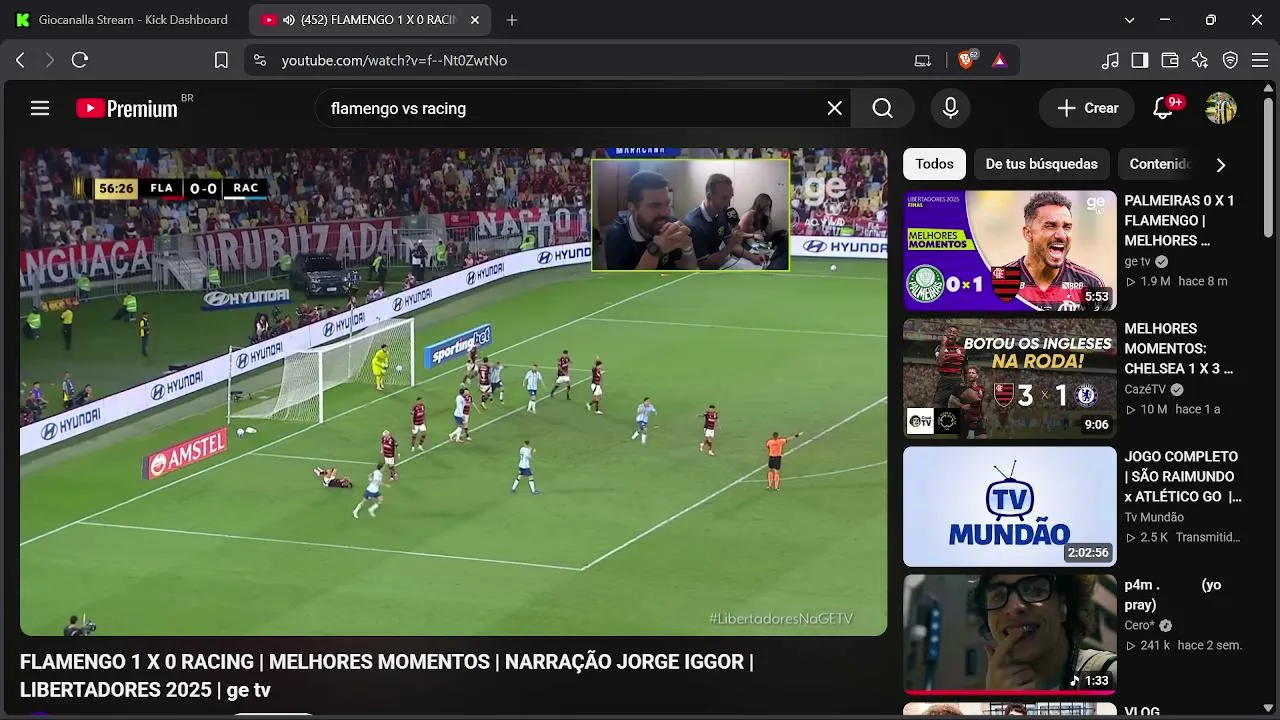
Task: Switch to the Giocanalla Stream Kick Dashboard tab
Action: 124,20
